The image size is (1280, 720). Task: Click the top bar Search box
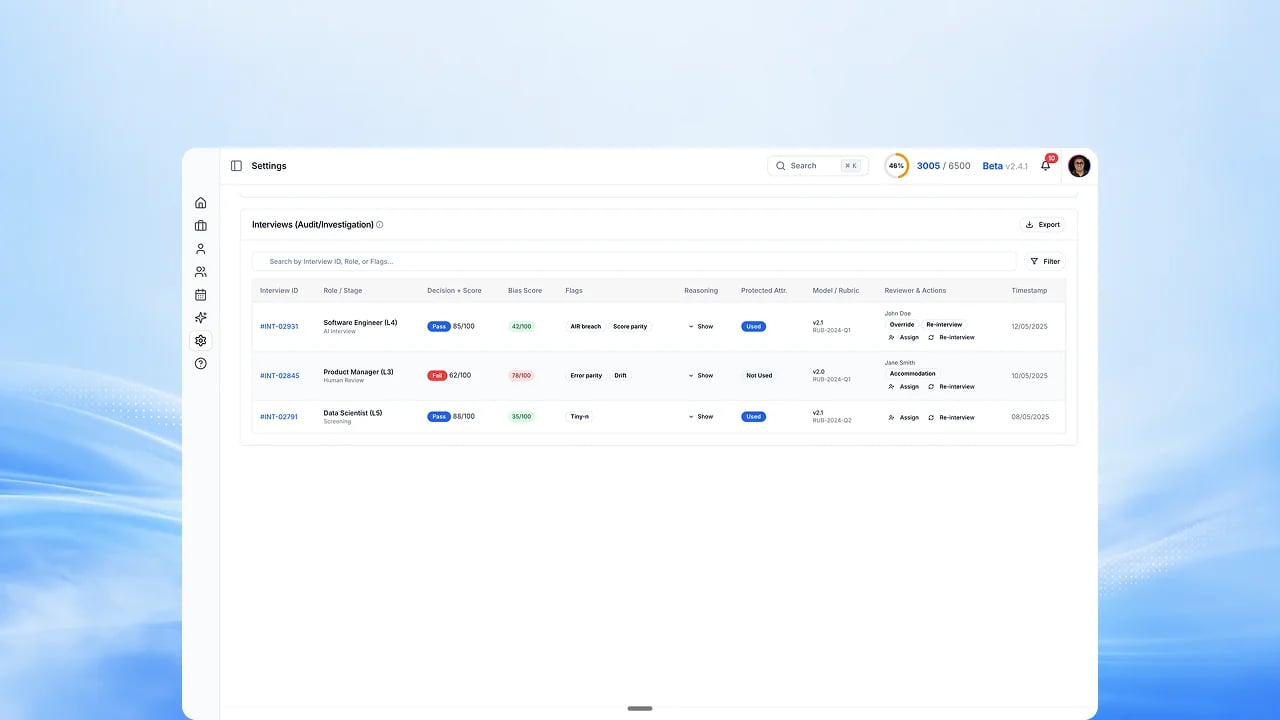tap(816, 166)
